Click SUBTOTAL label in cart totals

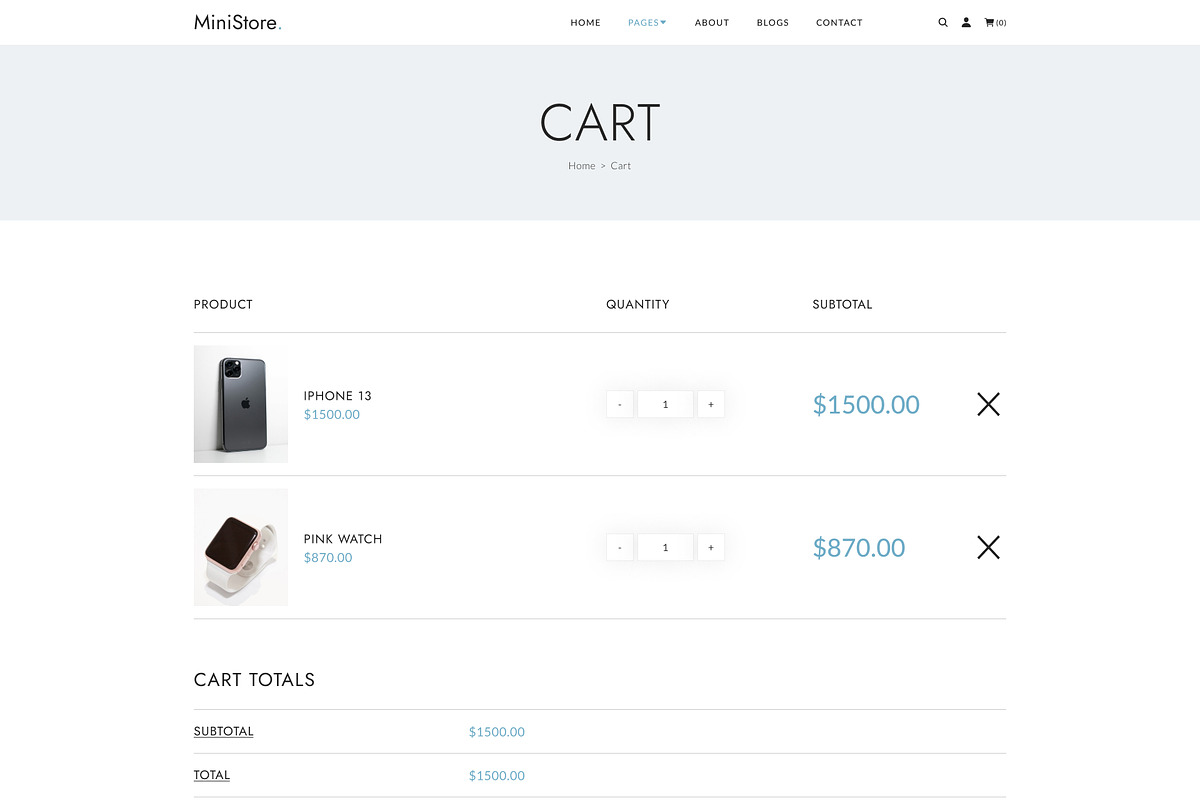pyautogui.click(x=224, y=731)
